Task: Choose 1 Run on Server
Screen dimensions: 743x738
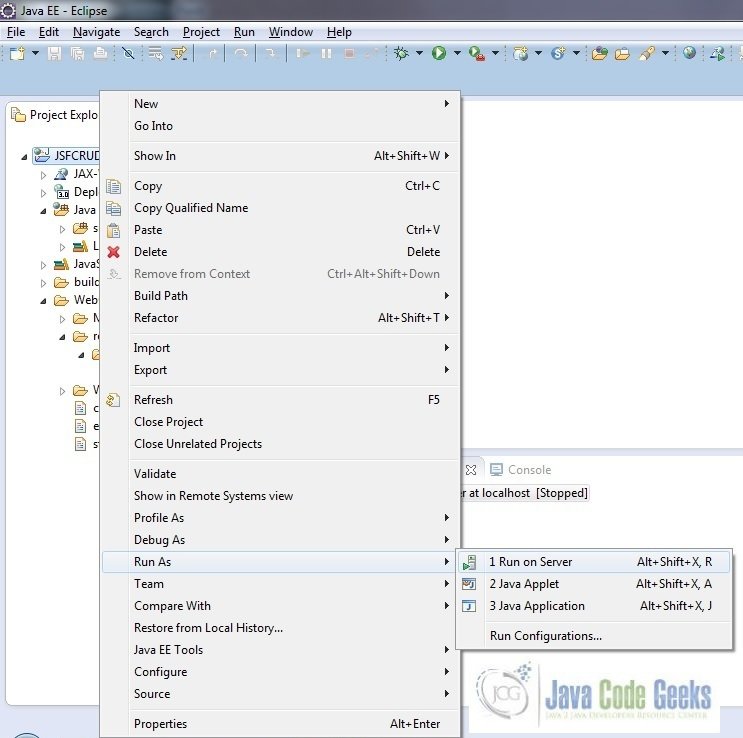Action: 594,562
